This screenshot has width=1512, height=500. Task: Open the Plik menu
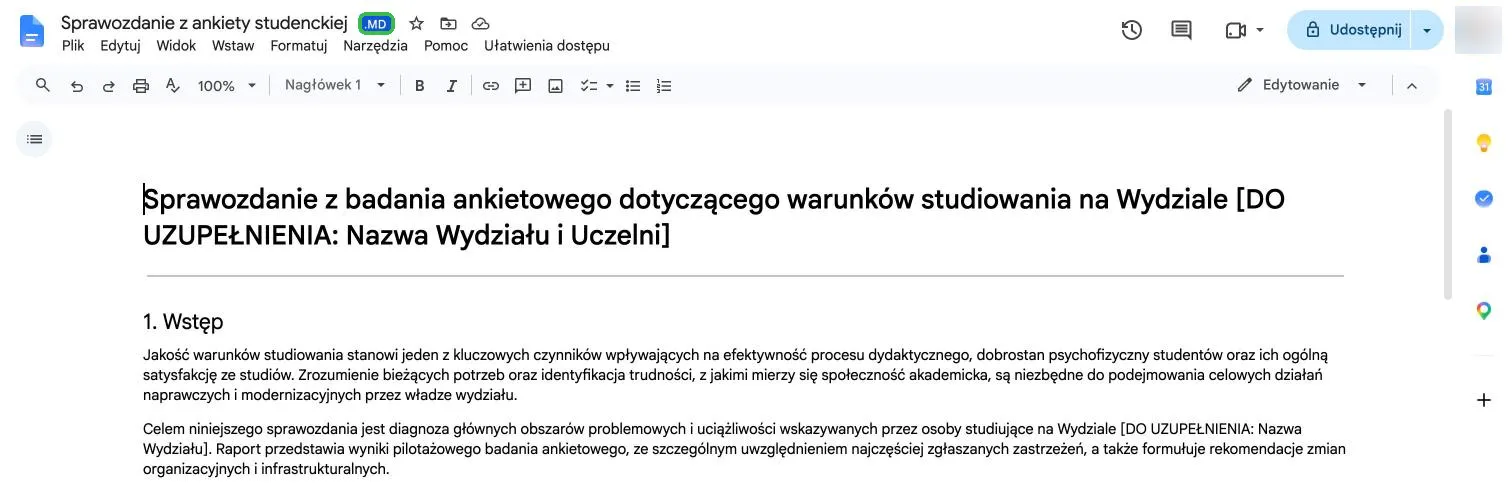(73, 46)
